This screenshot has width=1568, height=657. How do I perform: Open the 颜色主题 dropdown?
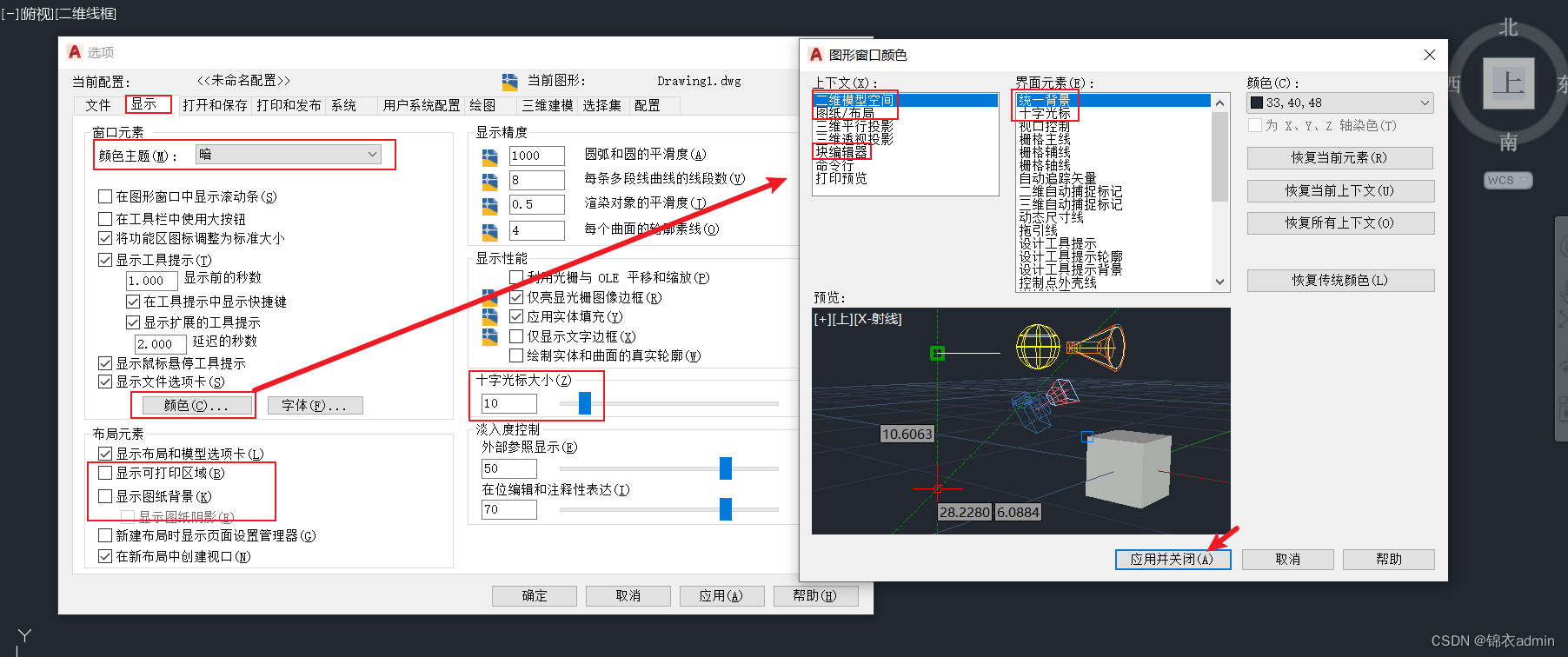click(289, 155)
